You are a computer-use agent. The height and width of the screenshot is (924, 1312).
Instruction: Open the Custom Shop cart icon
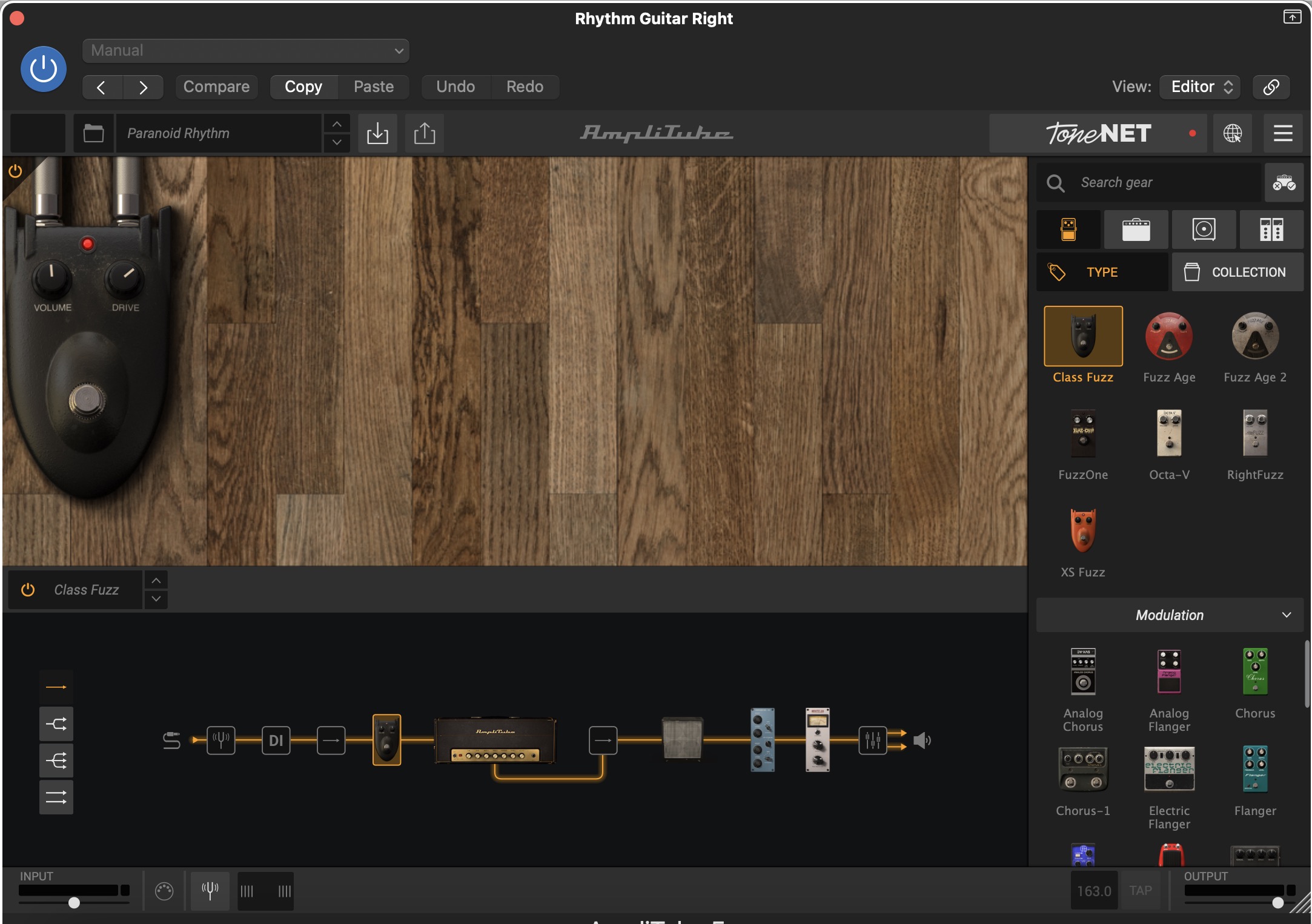pos(1284,182)
